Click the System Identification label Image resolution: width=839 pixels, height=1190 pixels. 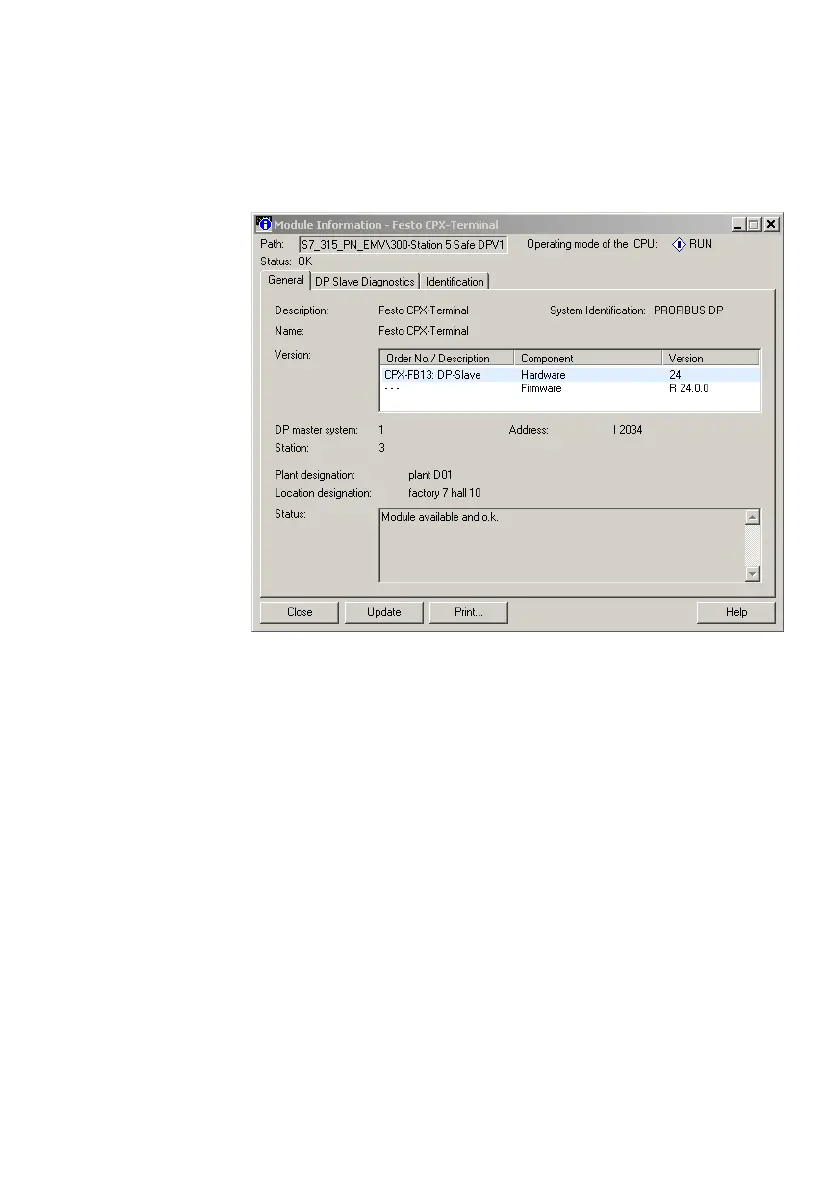click(598, 310)
